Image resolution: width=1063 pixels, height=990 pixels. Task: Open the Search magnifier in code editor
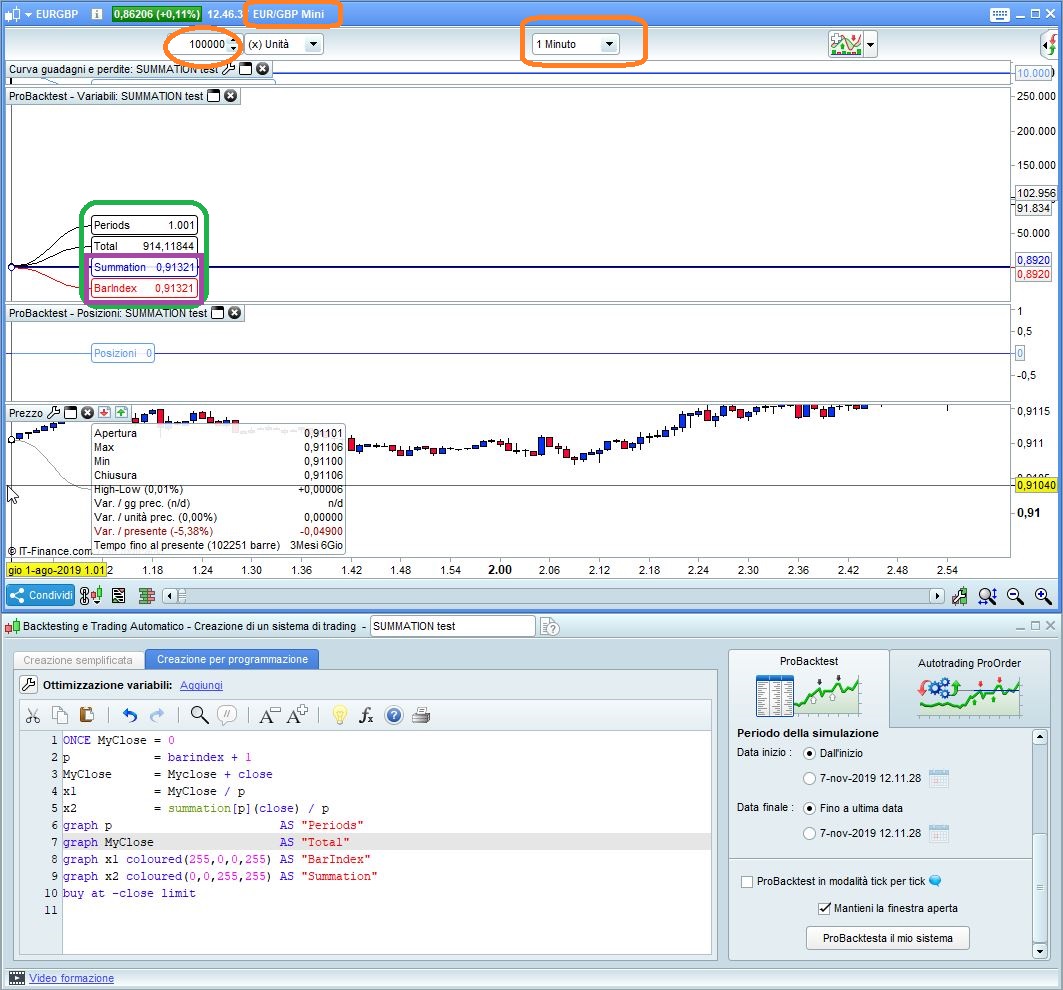(199, 715)
